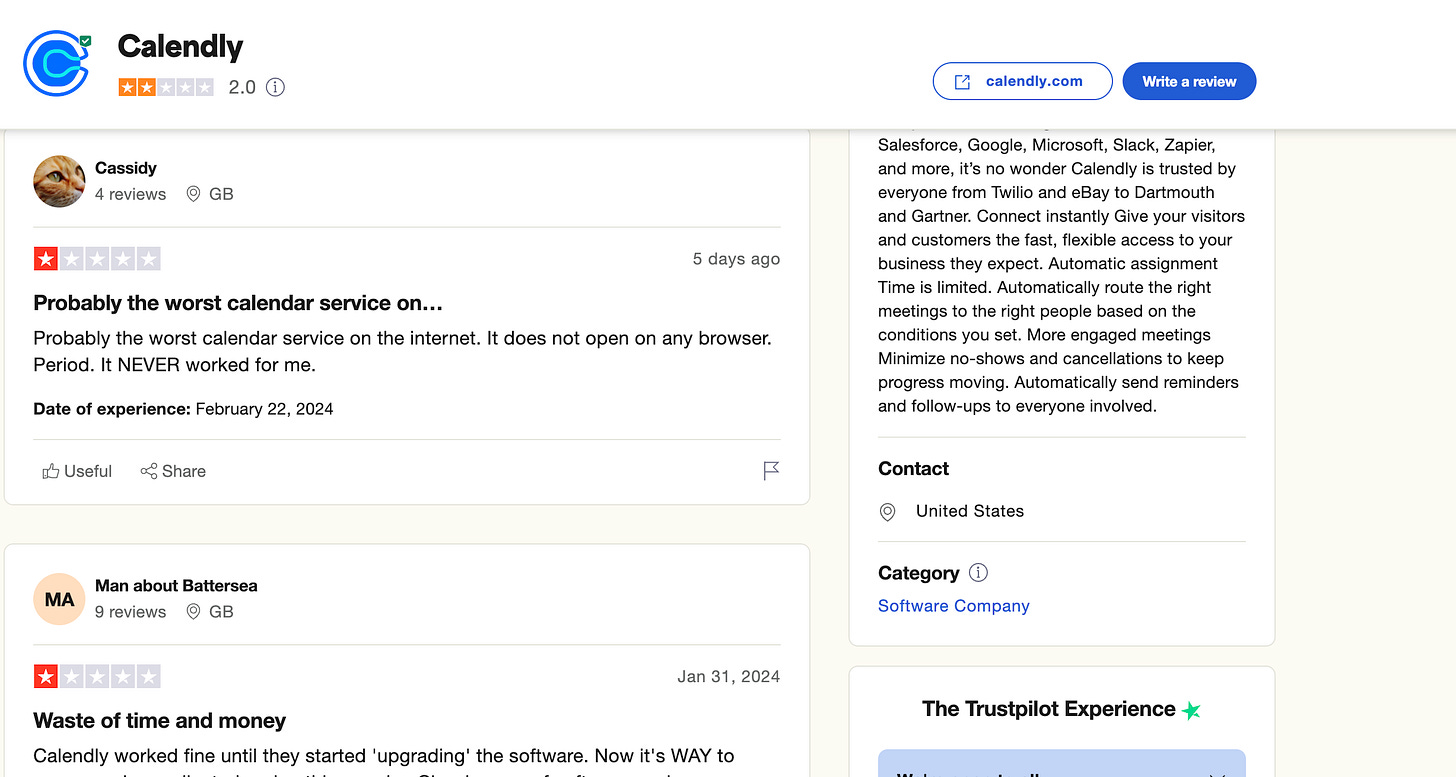Screen dimensions: 1456x777
Task: Open Cassidy's reviewer profile name
Action: [126, 168]
